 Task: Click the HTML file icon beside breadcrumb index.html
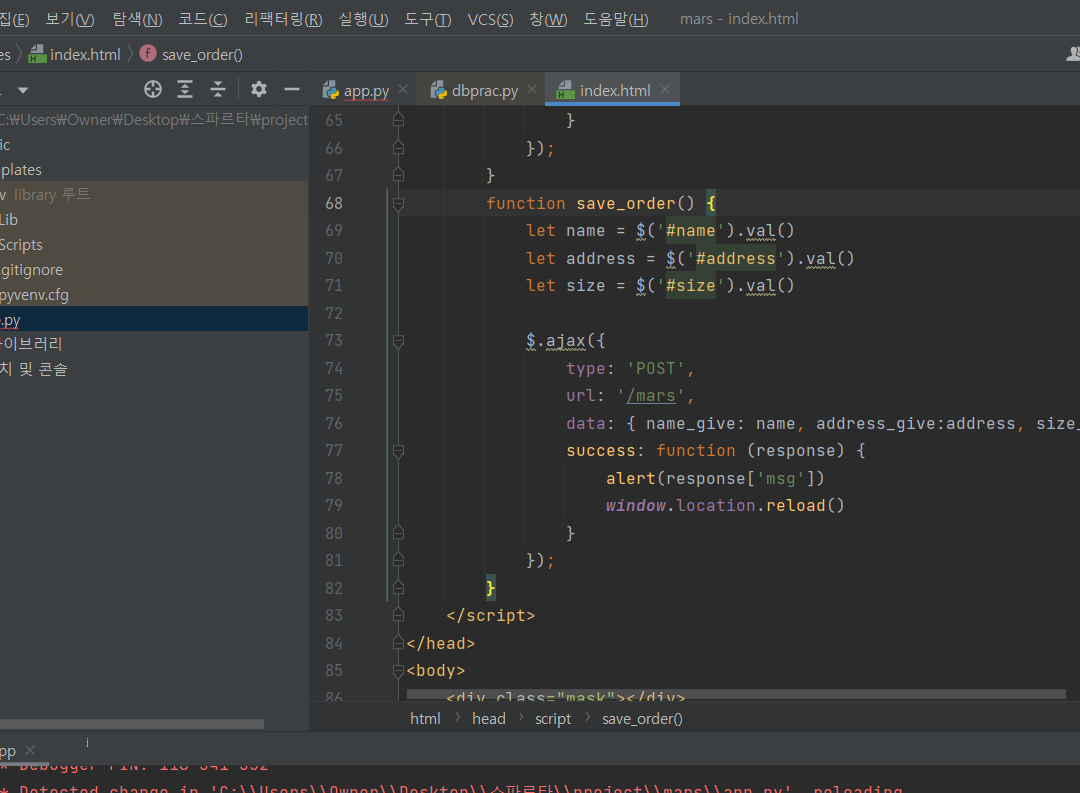pos(37,54)
